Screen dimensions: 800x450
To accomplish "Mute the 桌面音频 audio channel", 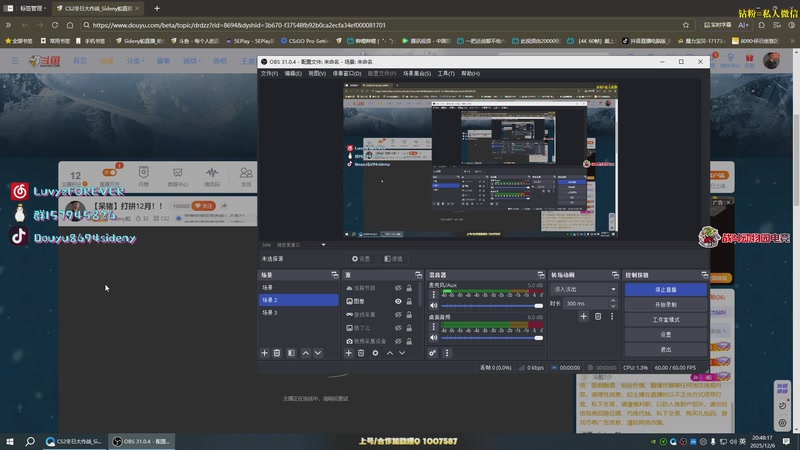I will click(x=434, y=338).
